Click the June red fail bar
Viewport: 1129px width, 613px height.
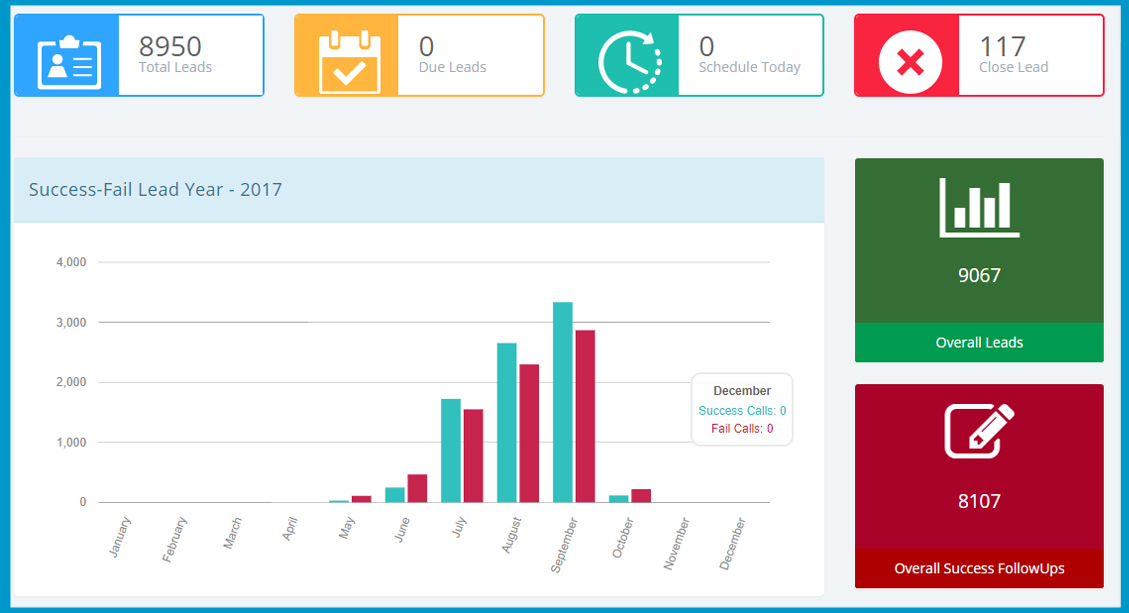(x=417, y=488)
